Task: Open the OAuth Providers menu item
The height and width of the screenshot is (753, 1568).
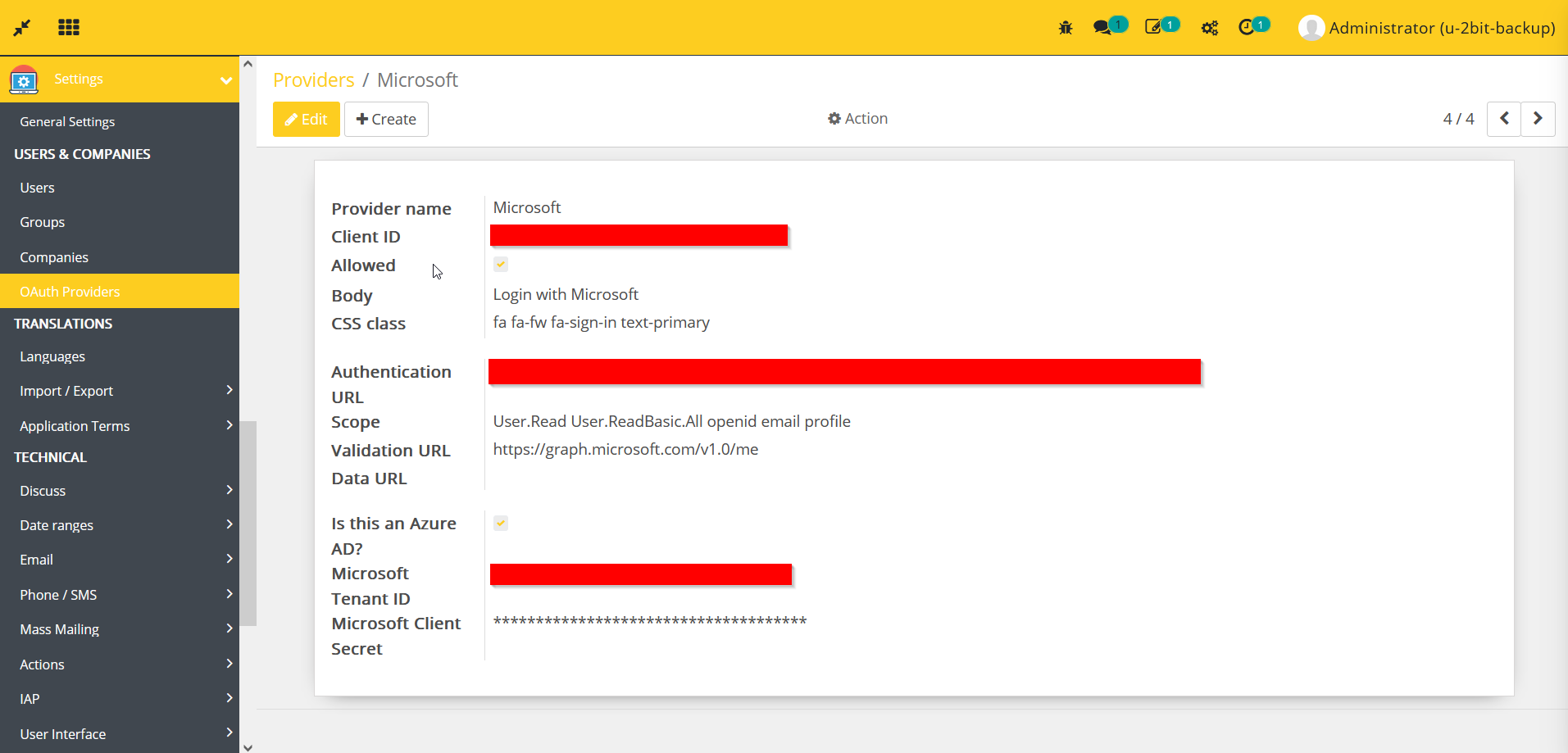Action: click(70, 291)
